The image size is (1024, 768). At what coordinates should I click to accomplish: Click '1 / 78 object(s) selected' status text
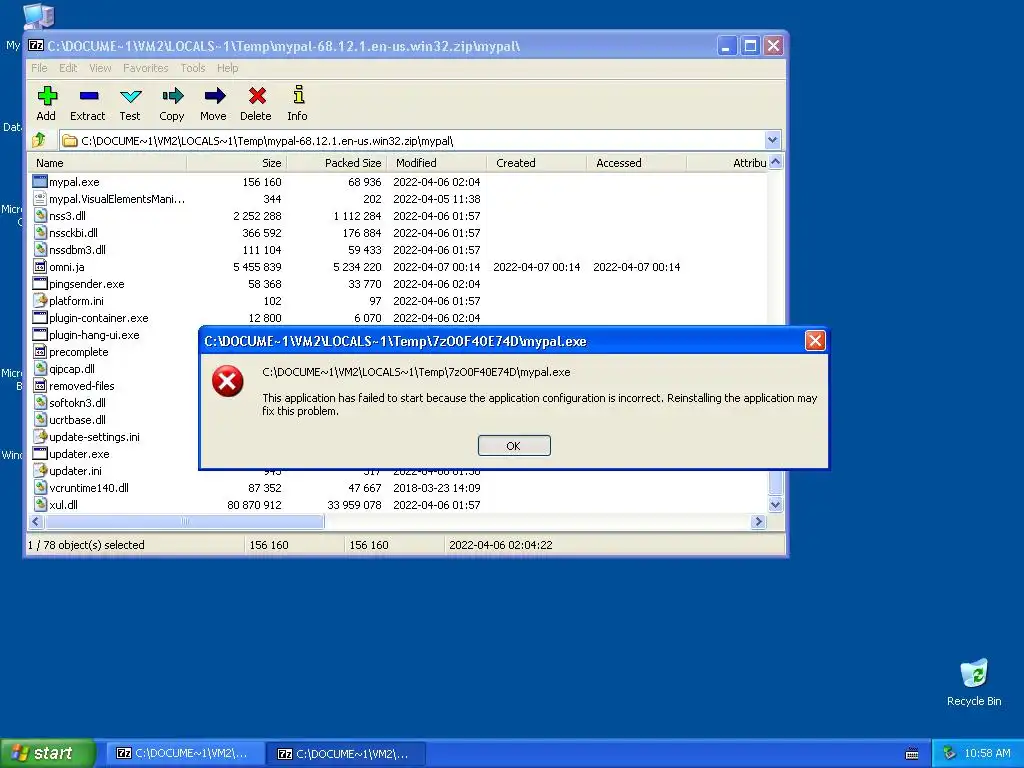pos(86,545)
